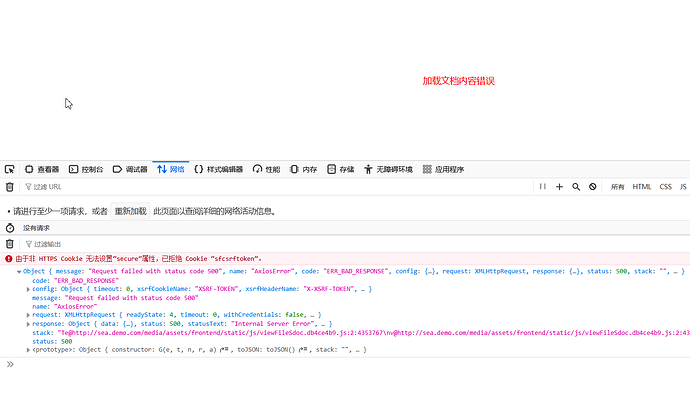
Task: Switch to the 控制台 (Console) tab
Action: 86,170
